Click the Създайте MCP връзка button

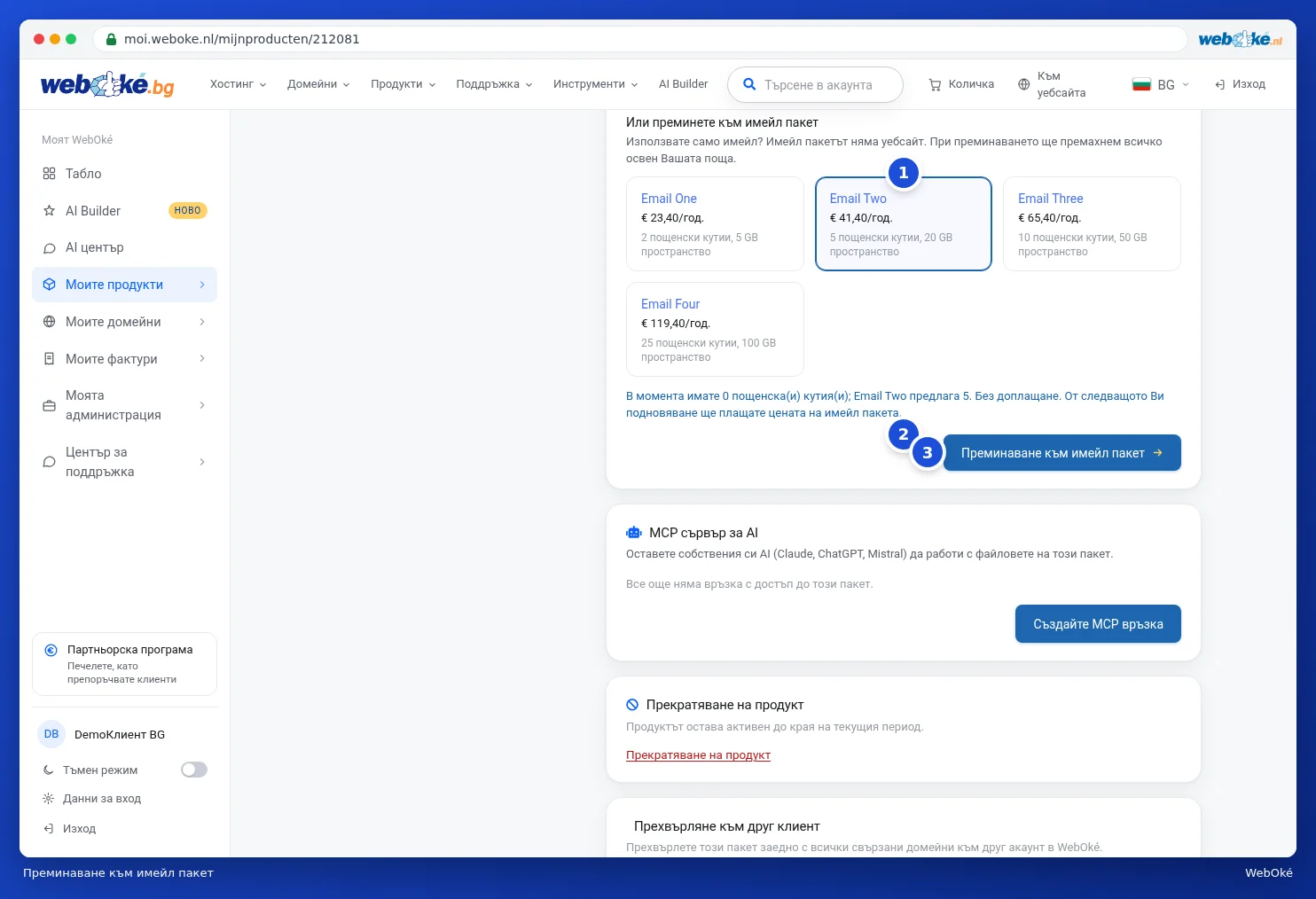click(x=1098, y=624)
